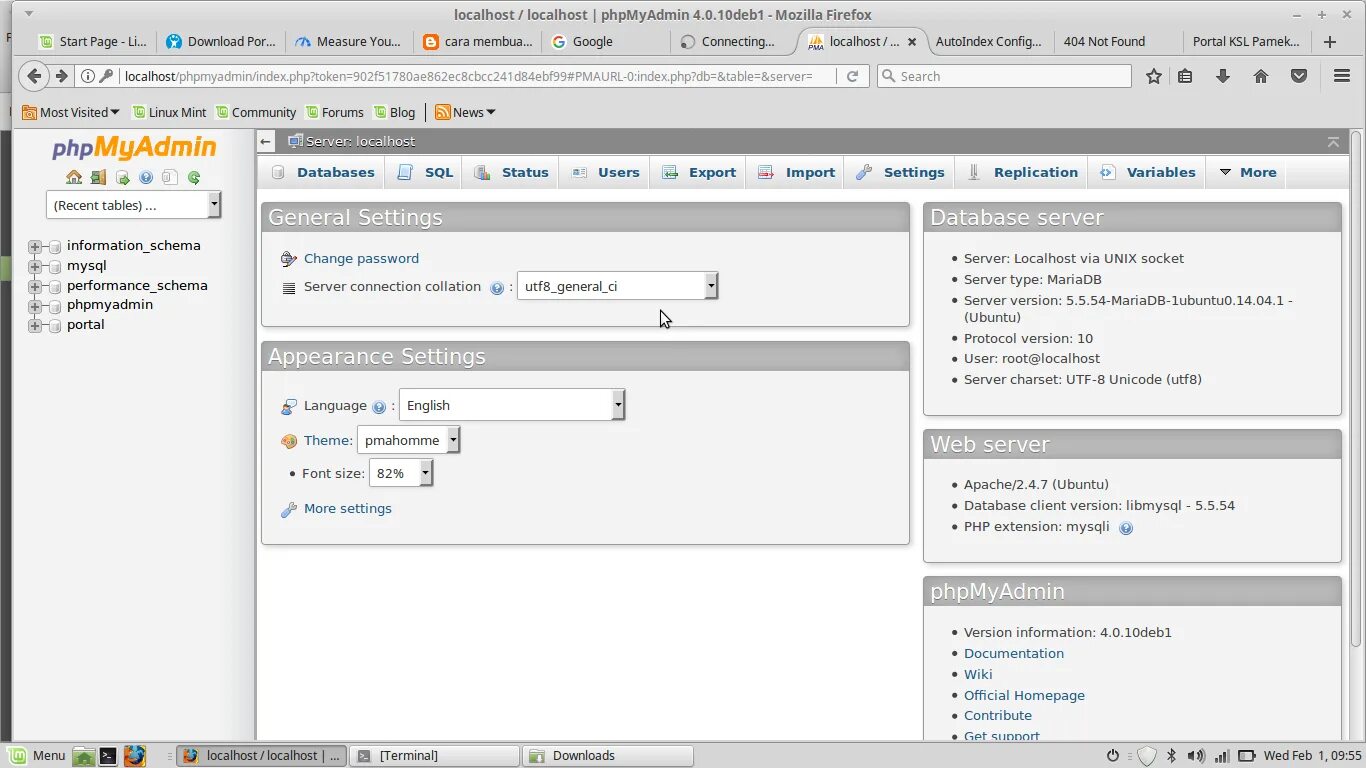Open the More tab dropdown
The width and height of the screenshot is (1366, 768).
1247,172
